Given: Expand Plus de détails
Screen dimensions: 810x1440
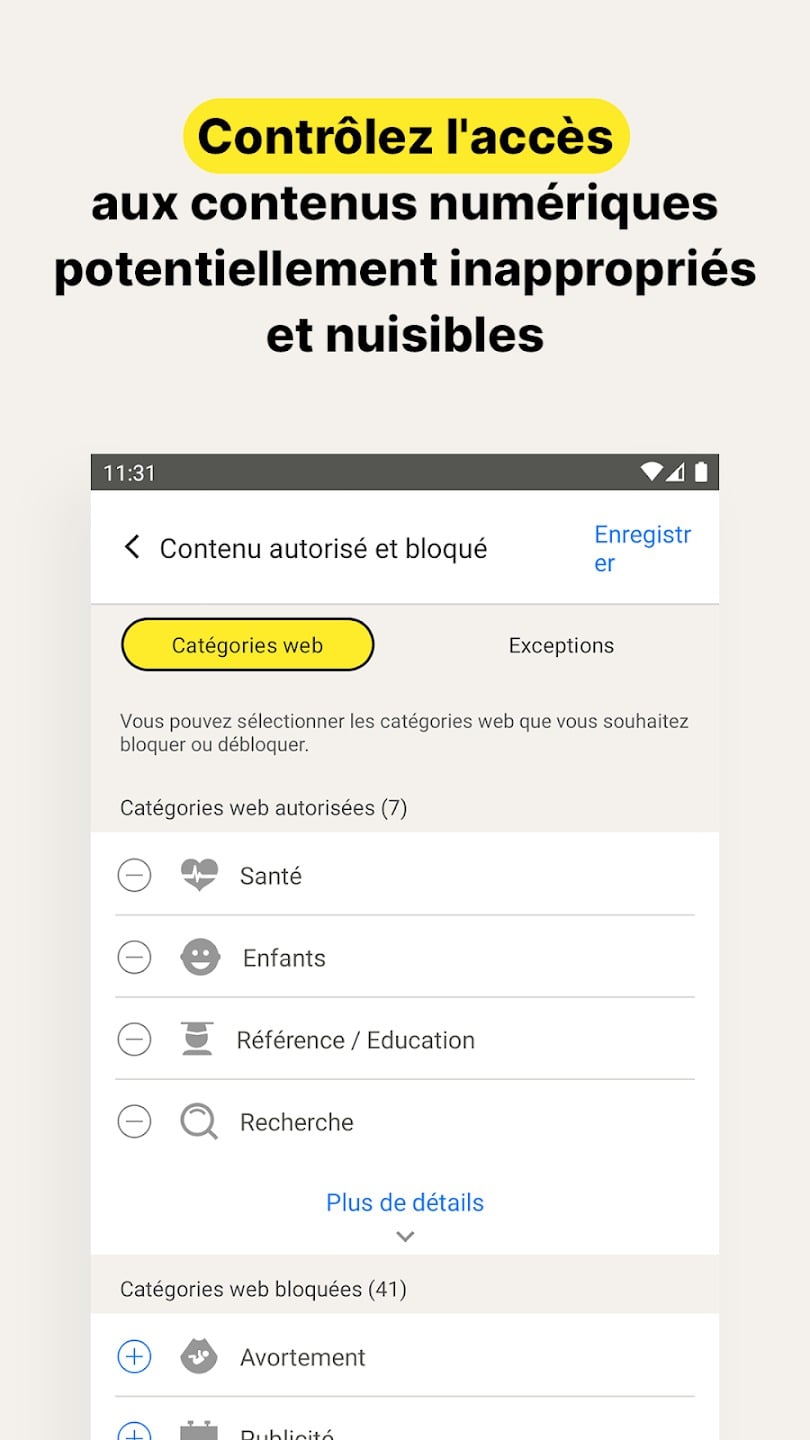Looking at the screenshot, I should tap(405, 1202).
